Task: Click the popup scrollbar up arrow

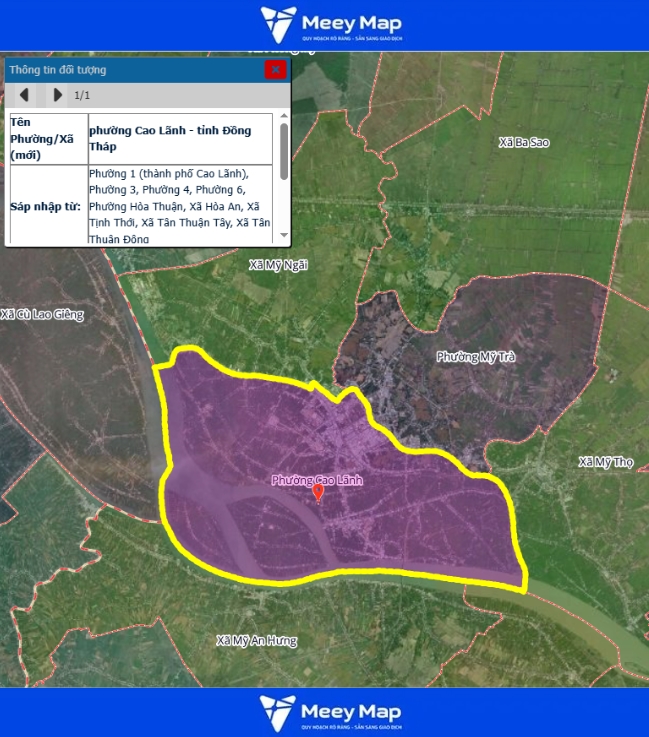Action: point(284,117)
